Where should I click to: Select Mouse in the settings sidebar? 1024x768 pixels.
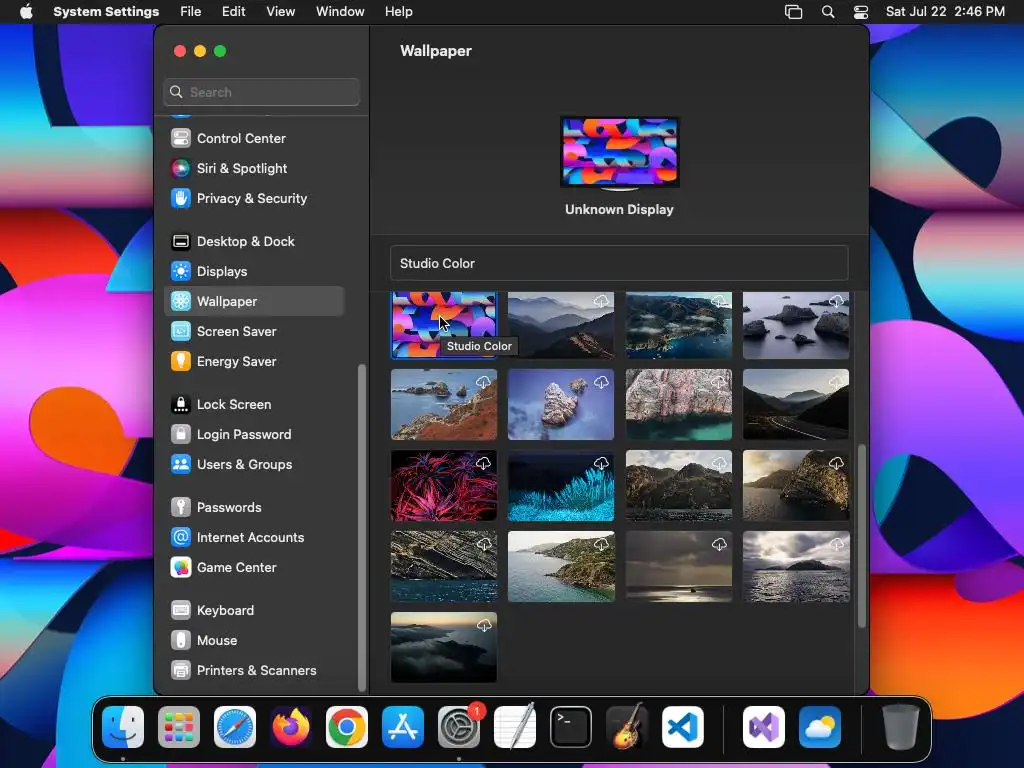[254, 641]
